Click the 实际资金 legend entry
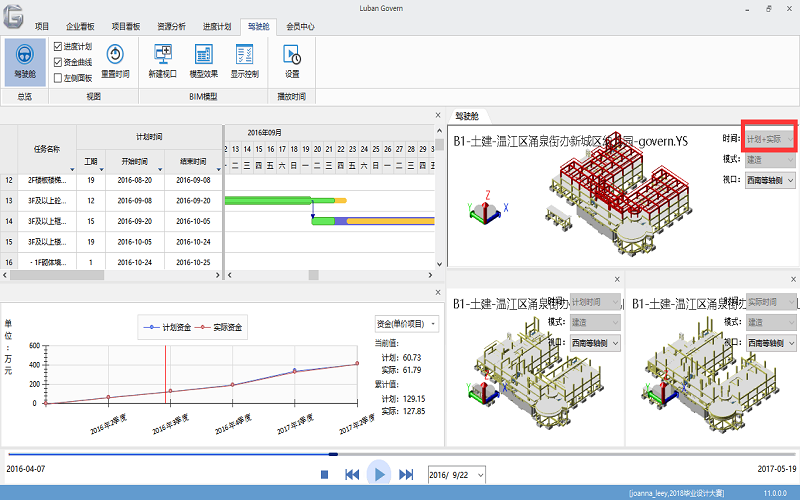 pos(220,328)
